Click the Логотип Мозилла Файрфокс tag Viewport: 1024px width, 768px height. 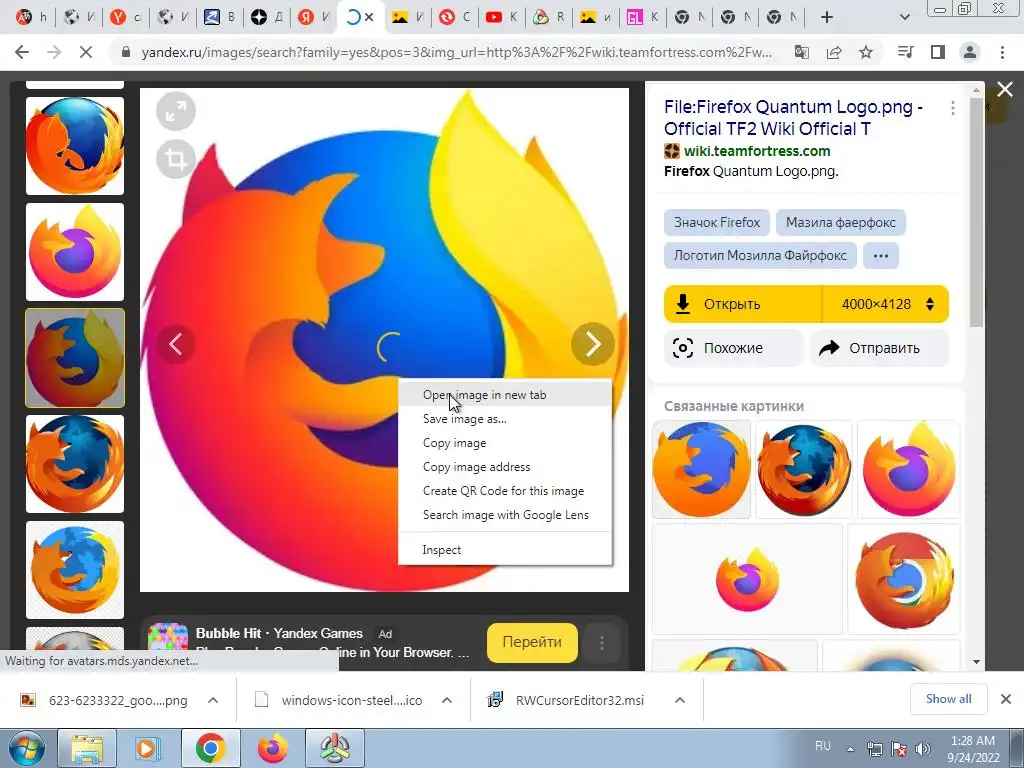pos(760,255)
